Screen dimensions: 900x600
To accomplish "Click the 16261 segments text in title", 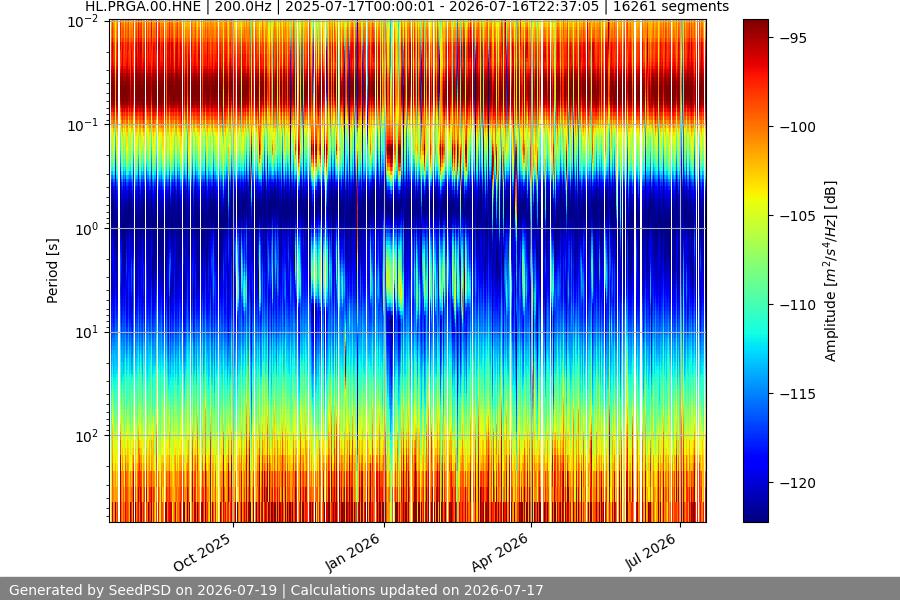I will click(671, 7).
